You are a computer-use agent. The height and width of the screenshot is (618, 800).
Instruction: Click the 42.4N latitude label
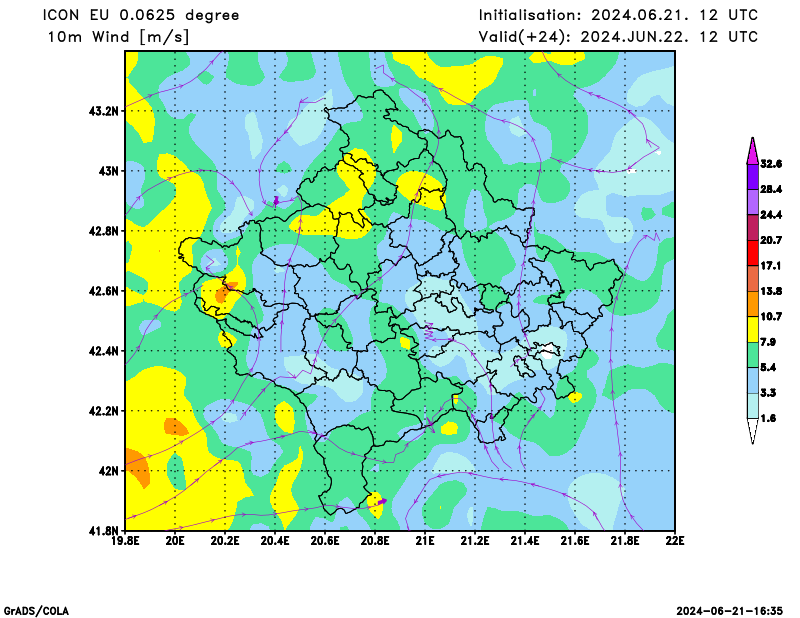pyautogui.click(x=103, y=351)
